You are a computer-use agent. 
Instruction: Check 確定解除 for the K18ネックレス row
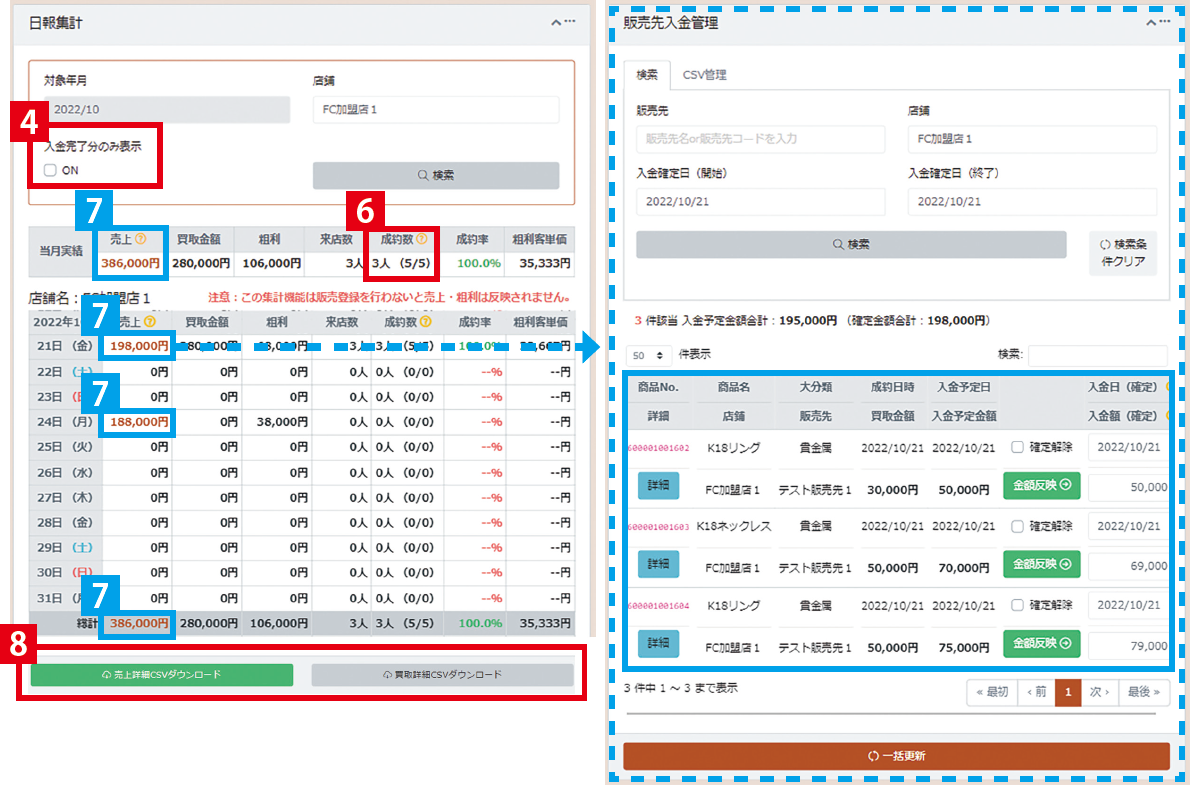[1017, 526]
